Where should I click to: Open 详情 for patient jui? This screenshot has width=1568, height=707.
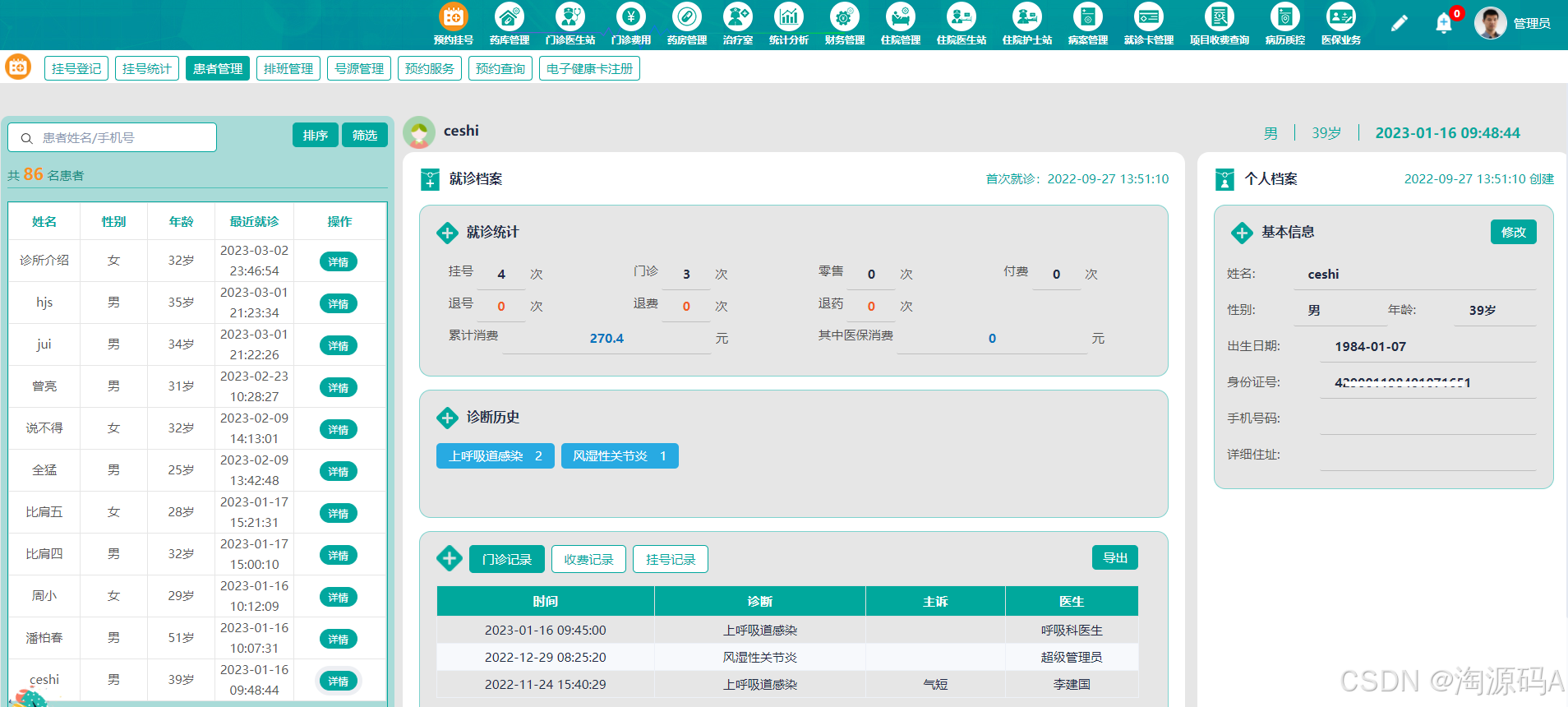(339, 345)
